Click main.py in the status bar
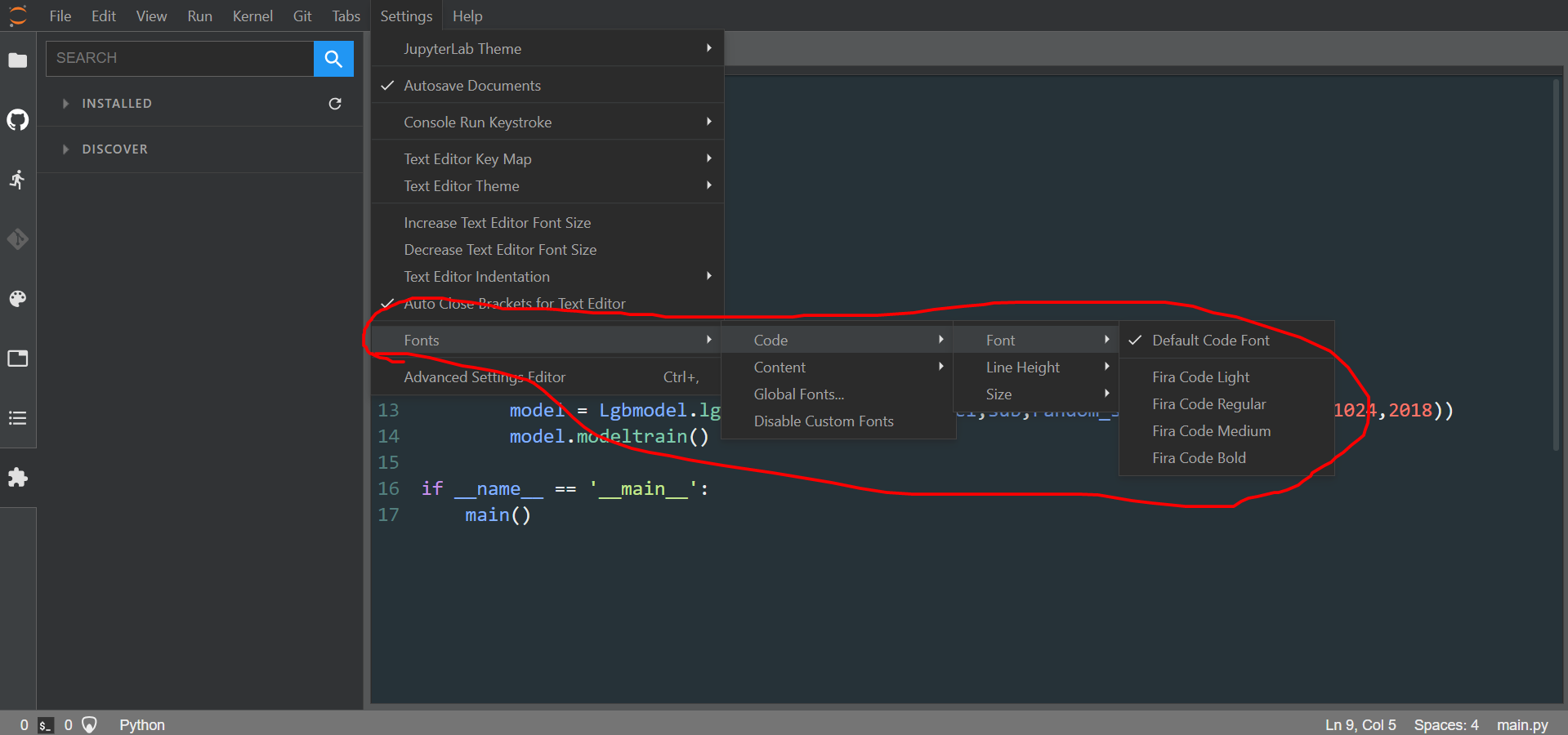 click(1522, 725)
